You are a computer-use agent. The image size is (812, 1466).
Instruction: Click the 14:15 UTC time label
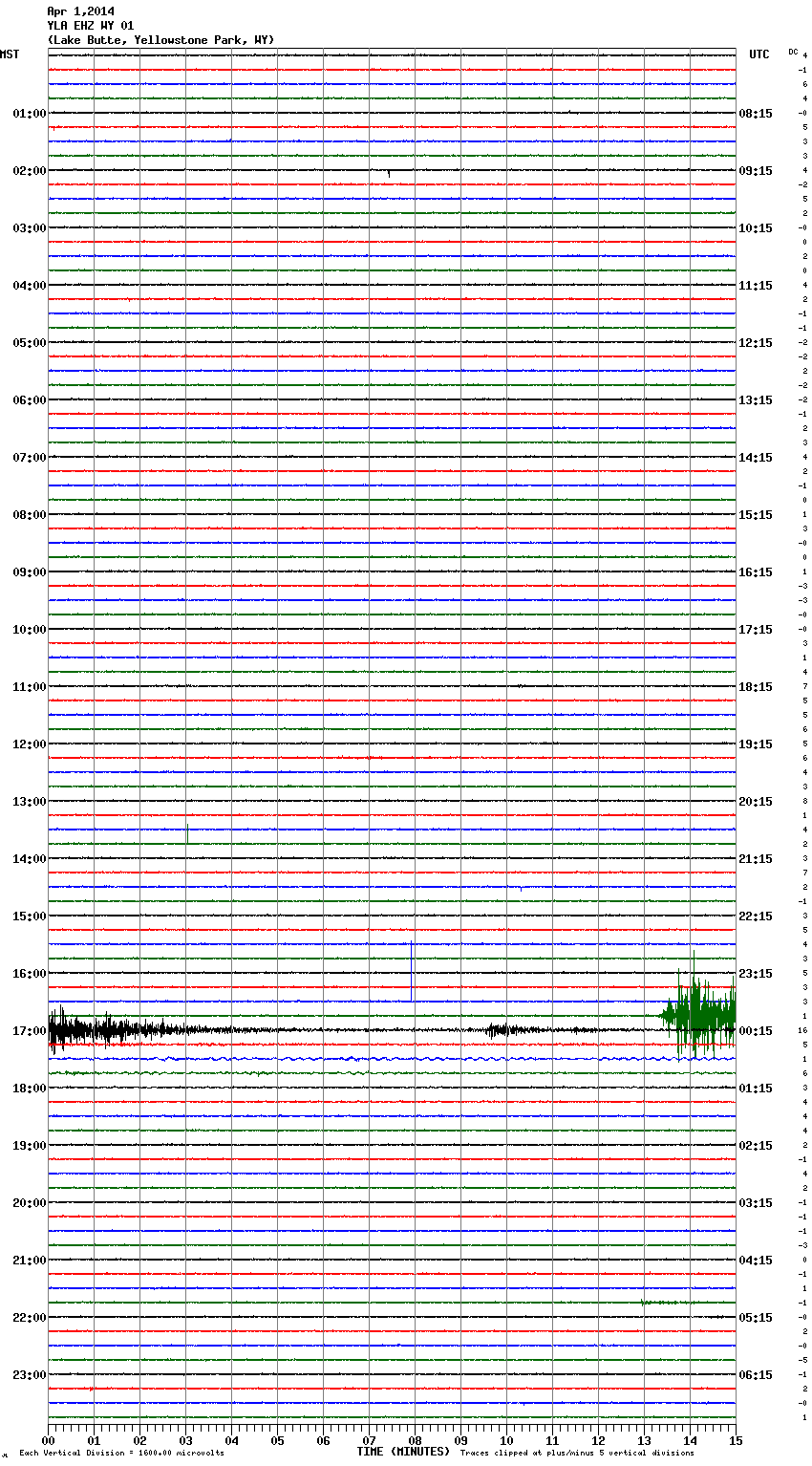(x=756, y=458)
